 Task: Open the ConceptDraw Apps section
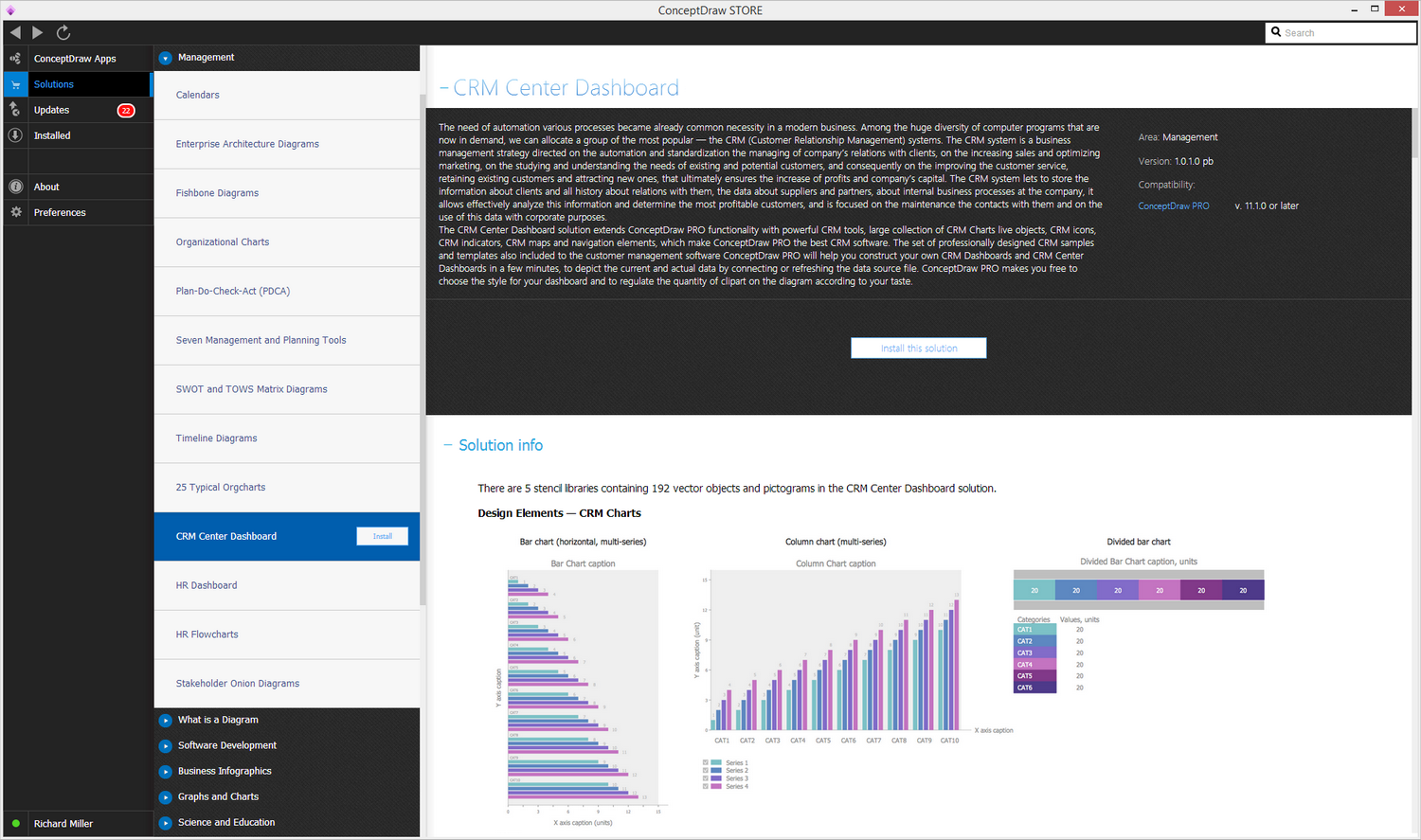[77, 59]
